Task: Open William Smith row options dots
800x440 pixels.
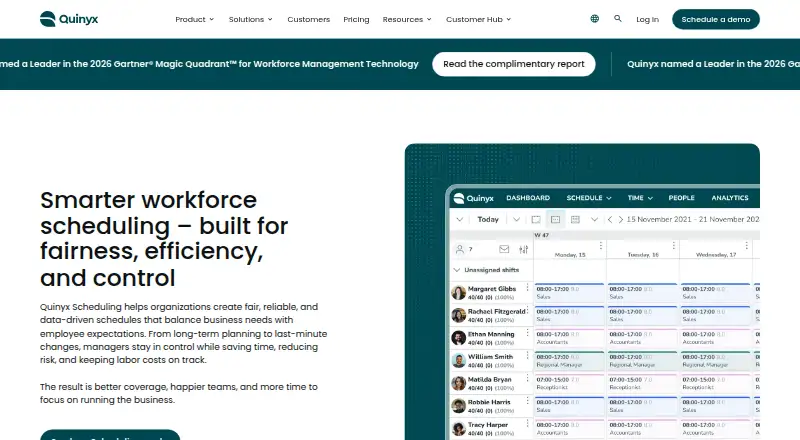Action: click(528, 355)
